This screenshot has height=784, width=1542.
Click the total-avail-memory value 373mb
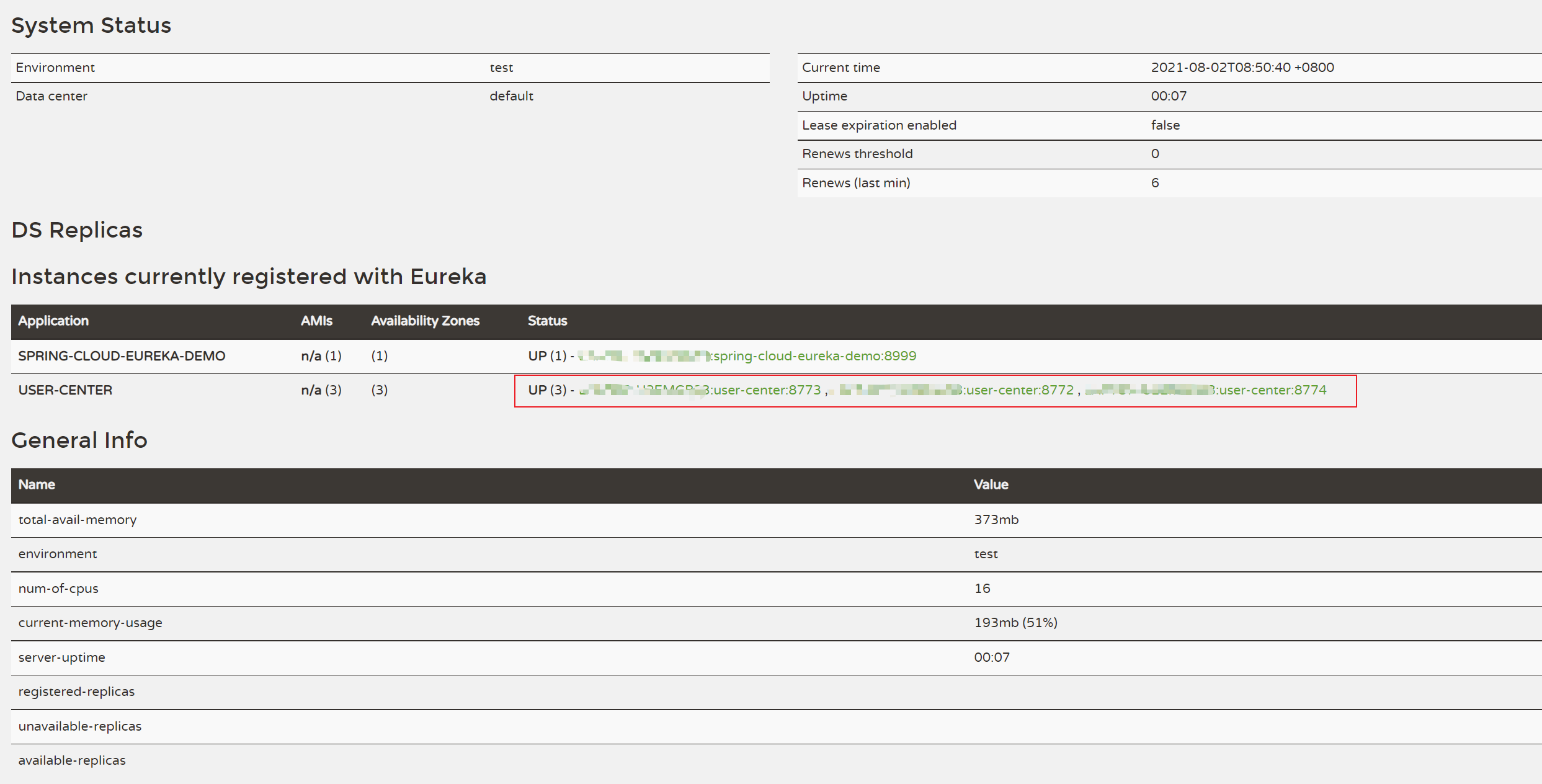click(996, 520)
